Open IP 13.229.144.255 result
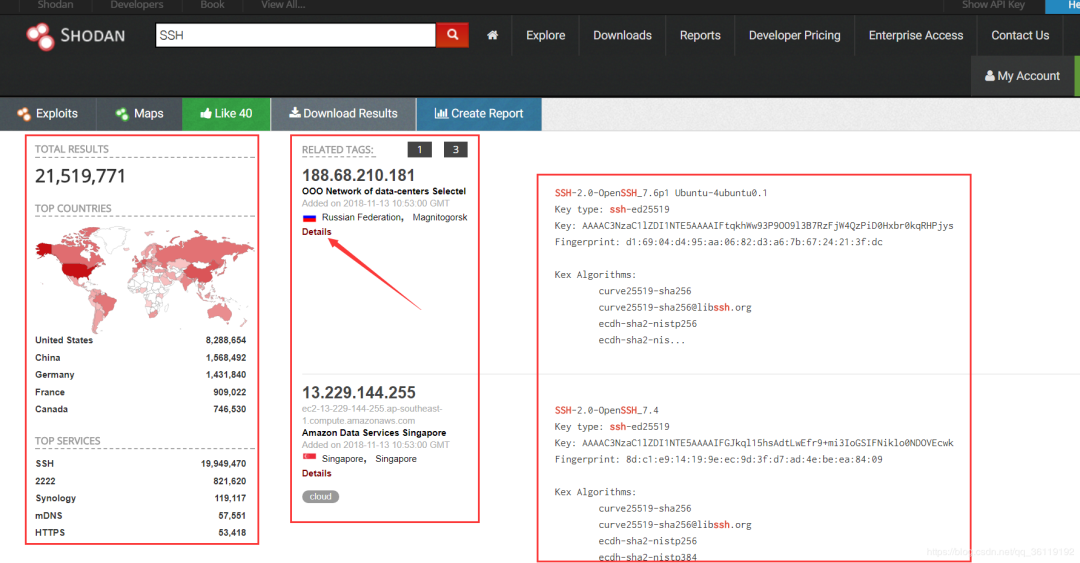 click(x=358, y=392)
